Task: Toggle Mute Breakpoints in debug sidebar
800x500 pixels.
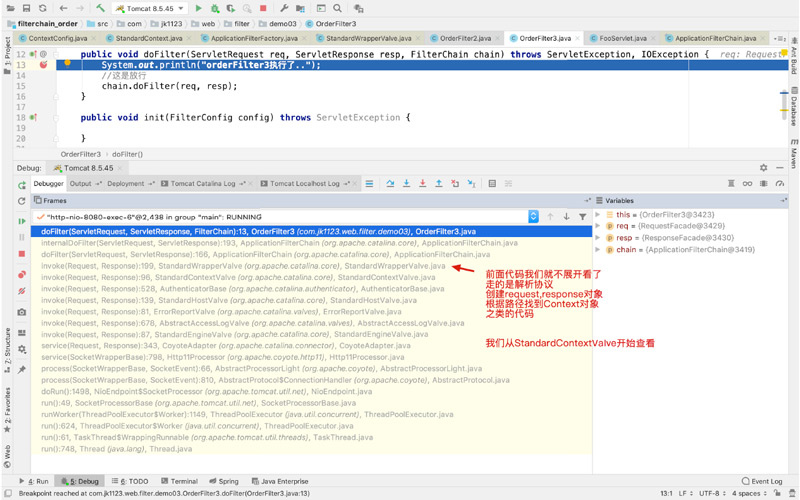Action: coord(21,291)
